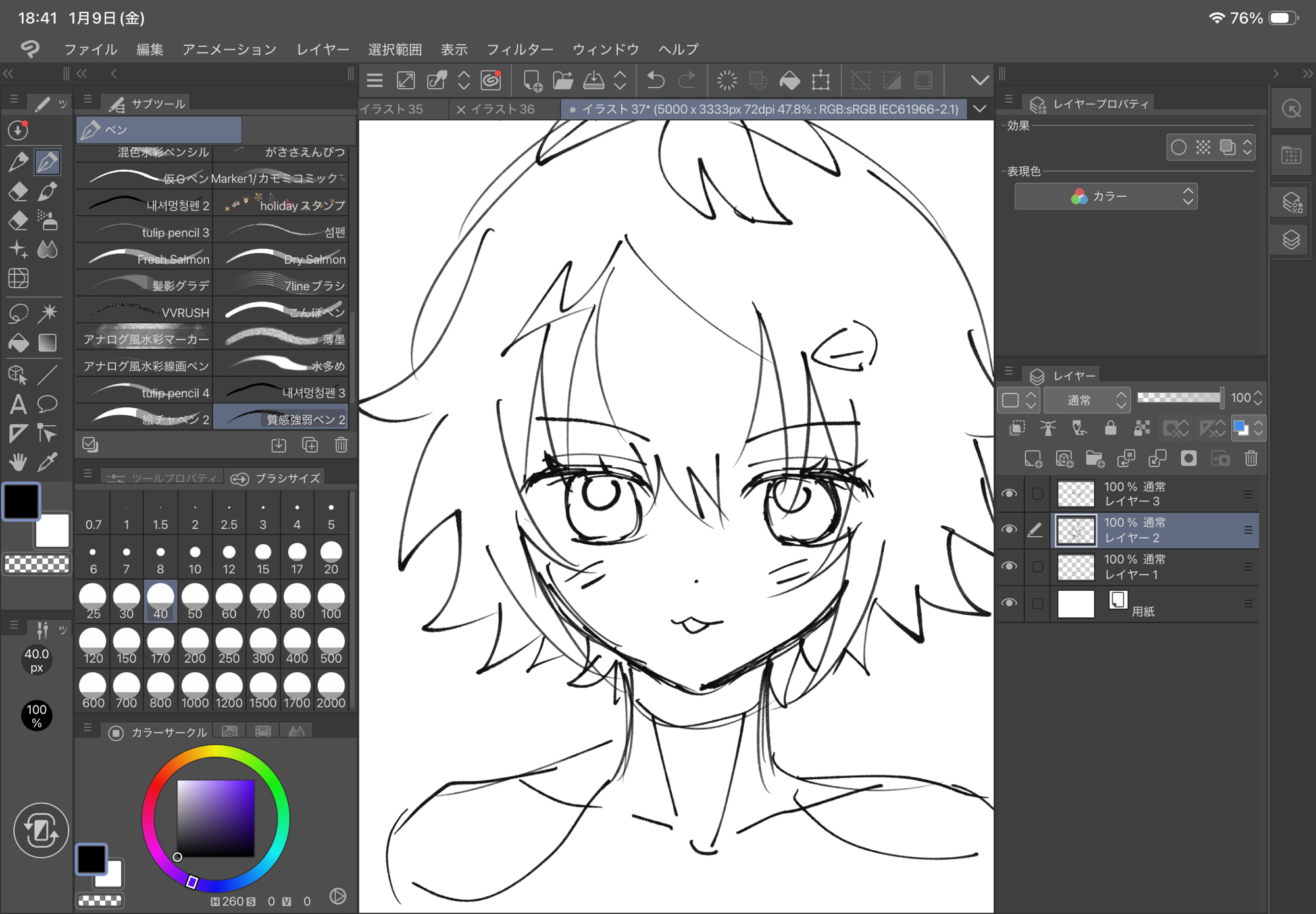The height and width of the screenshot is (914, 1316).
Task: Delete layer with trash icon in layer panel
Action: pos(1251,459)
